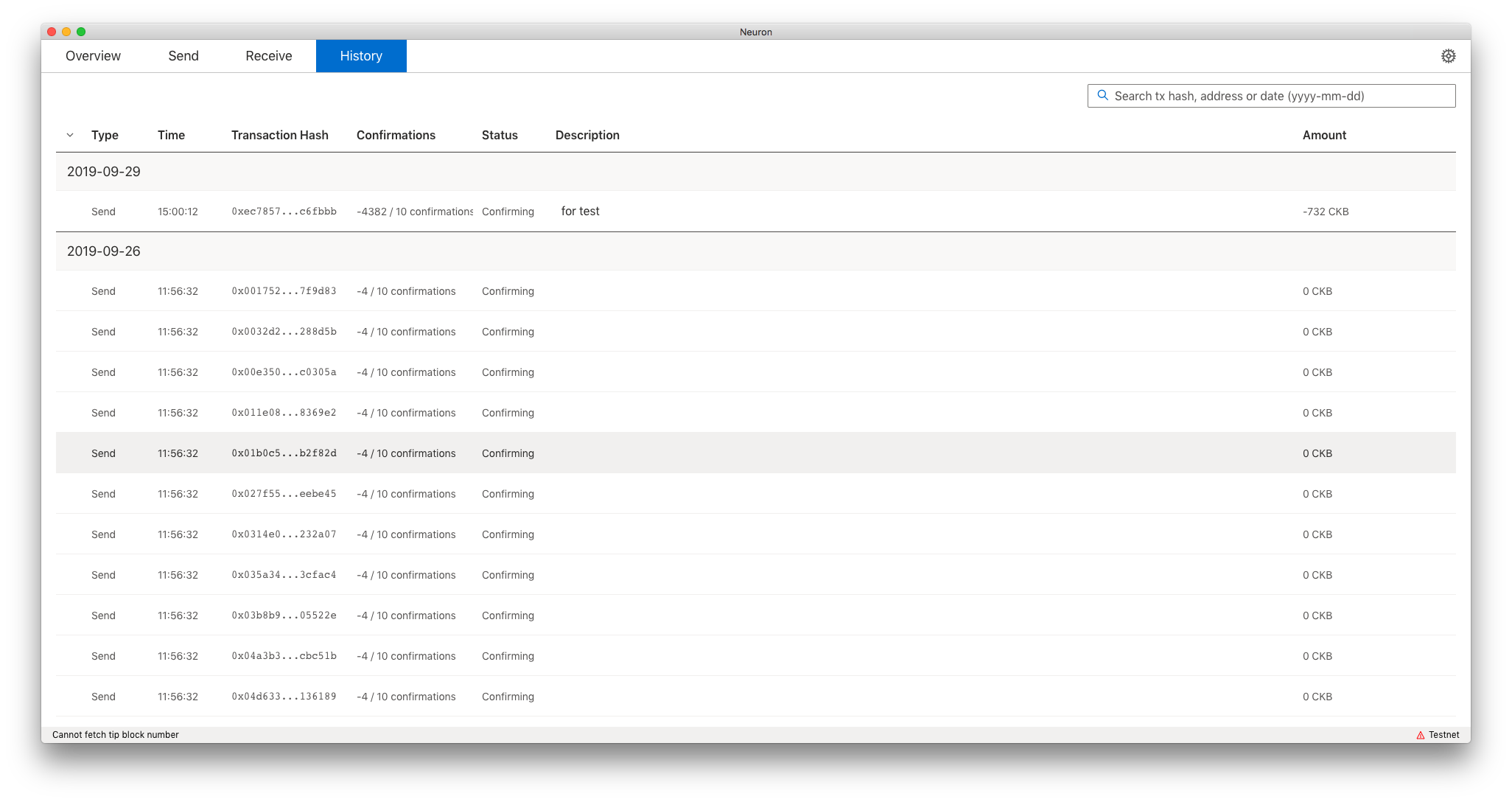
Task: Click the Confirmations column header
Action: pos(396,135)
